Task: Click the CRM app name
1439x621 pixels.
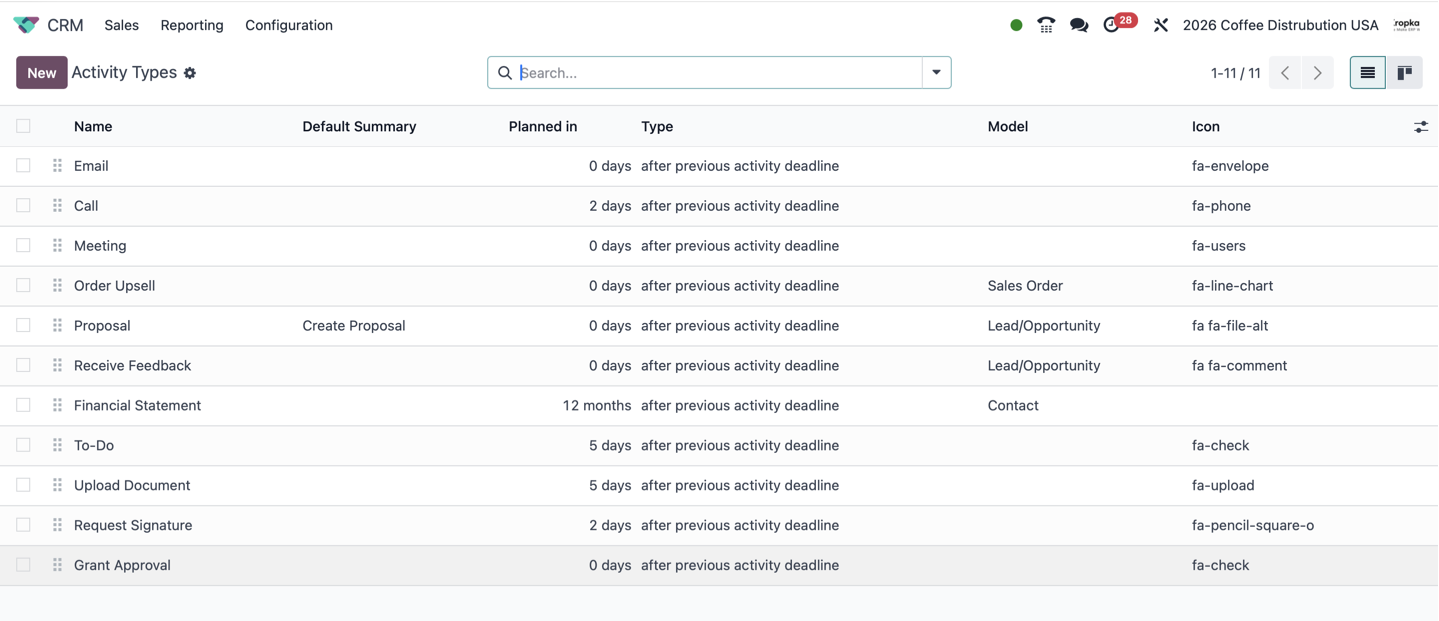Action: point(65,25)
